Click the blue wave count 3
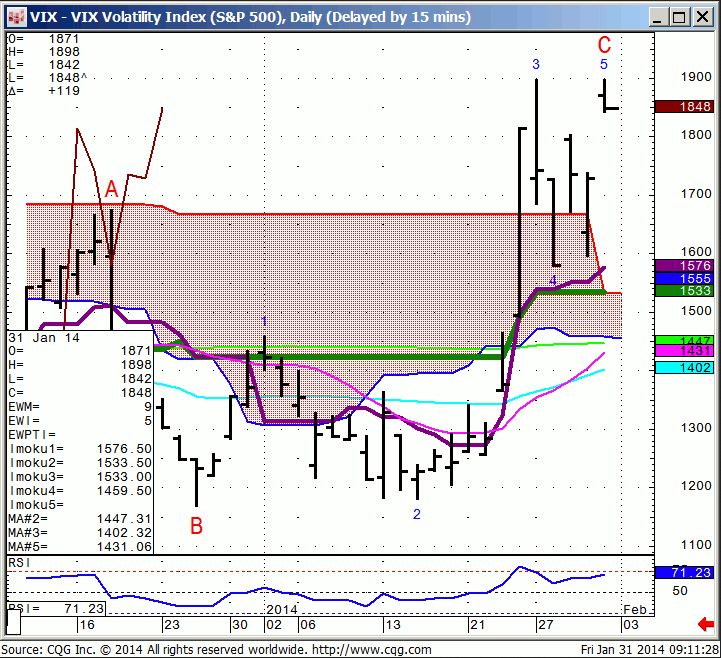Image resolution: width=721 pixels, height=658 pixels. click(x=536, y=64)
